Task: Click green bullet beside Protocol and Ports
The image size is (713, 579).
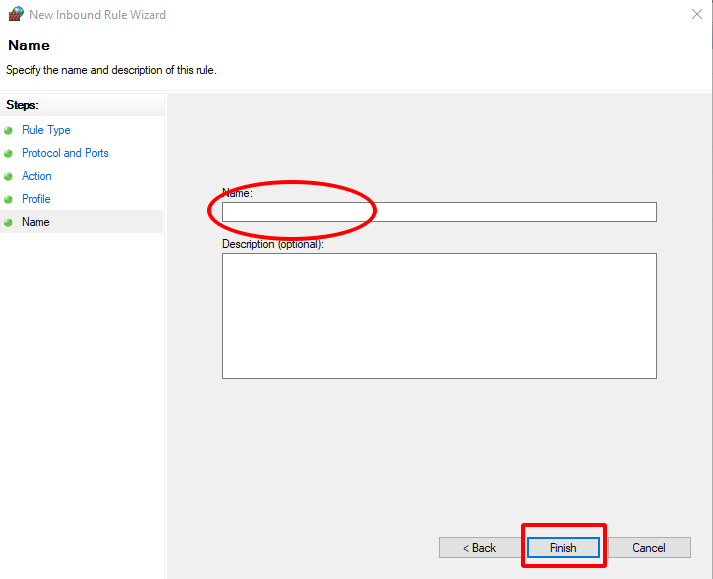Action: pos(8,153)
